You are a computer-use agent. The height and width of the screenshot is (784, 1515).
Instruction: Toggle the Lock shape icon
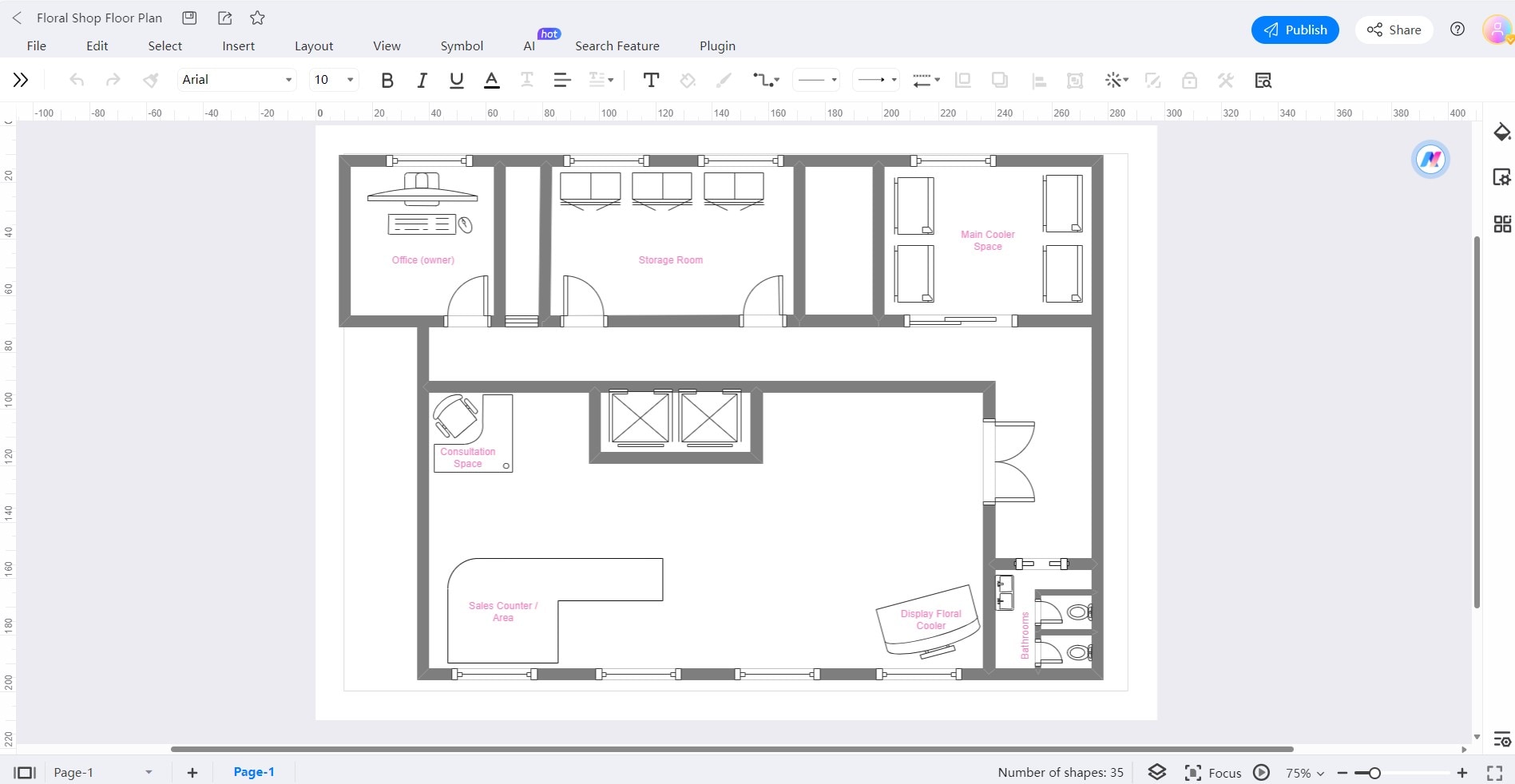[1189, 80]
